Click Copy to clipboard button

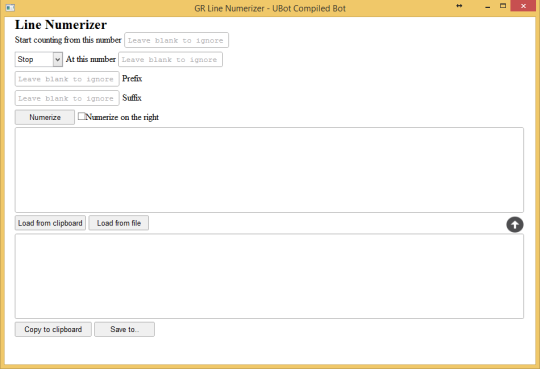click(53, 329)
